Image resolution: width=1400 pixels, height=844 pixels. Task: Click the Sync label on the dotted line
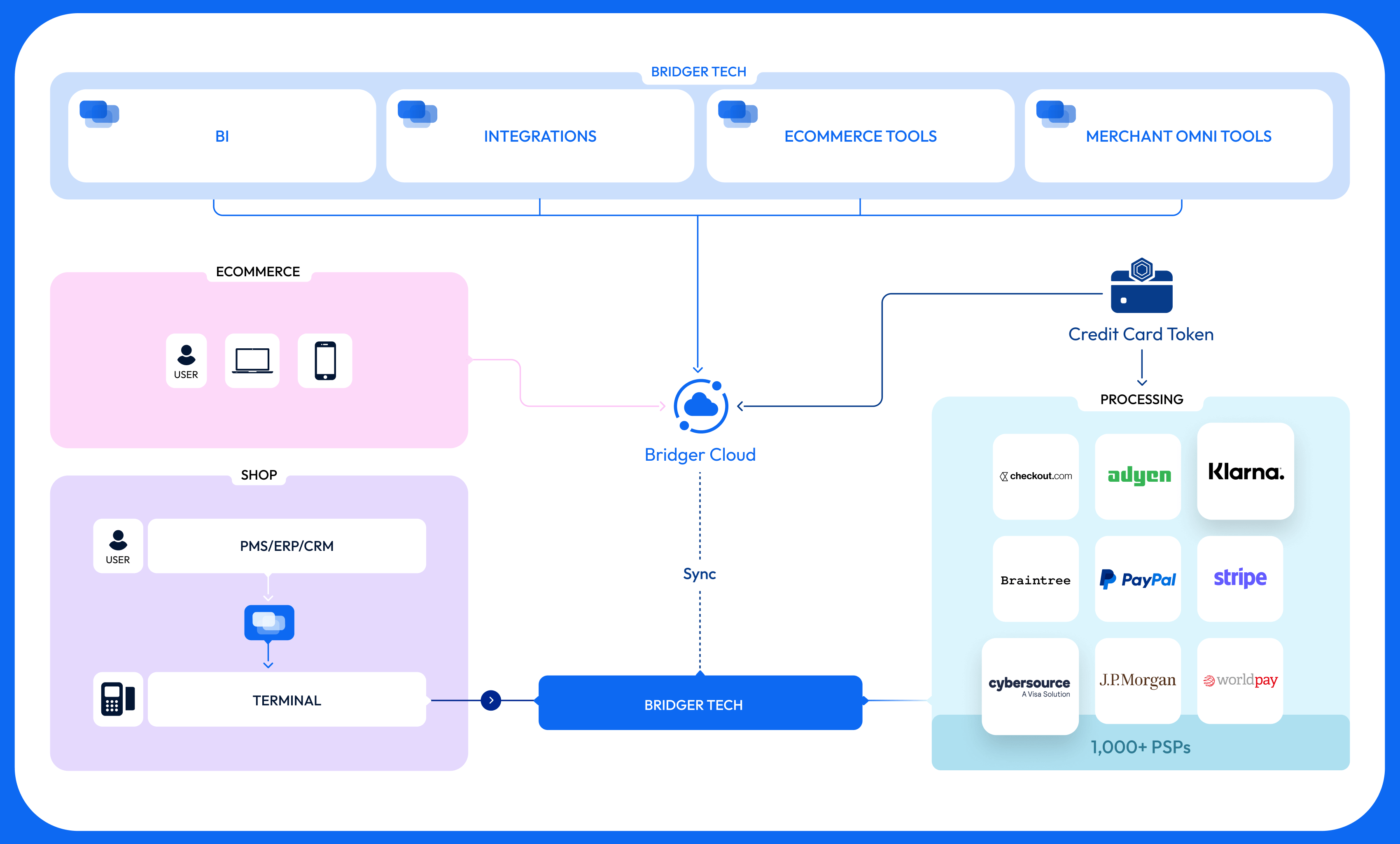click(700, 574)
